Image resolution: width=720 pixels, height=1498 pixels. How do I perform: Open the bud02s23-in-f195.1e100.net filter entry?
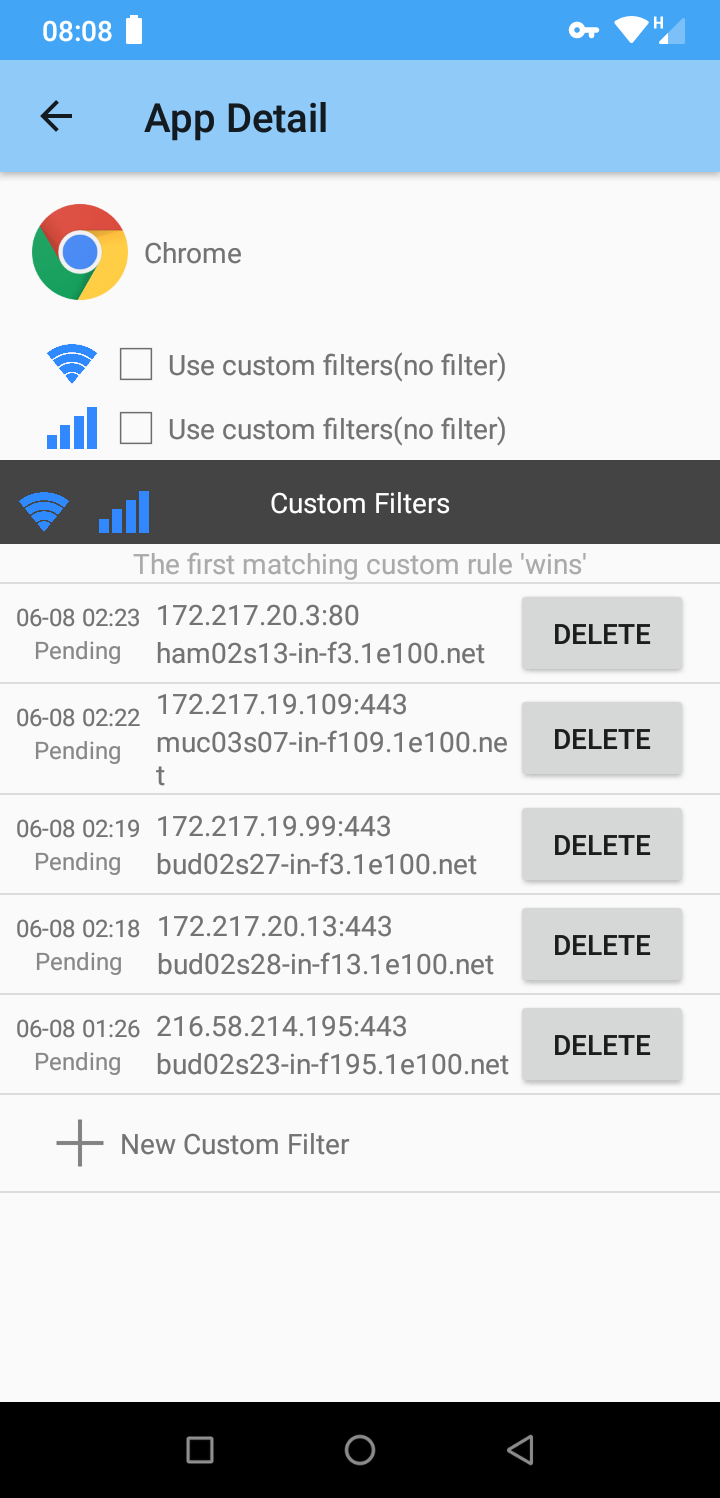tap(260, 1045)
